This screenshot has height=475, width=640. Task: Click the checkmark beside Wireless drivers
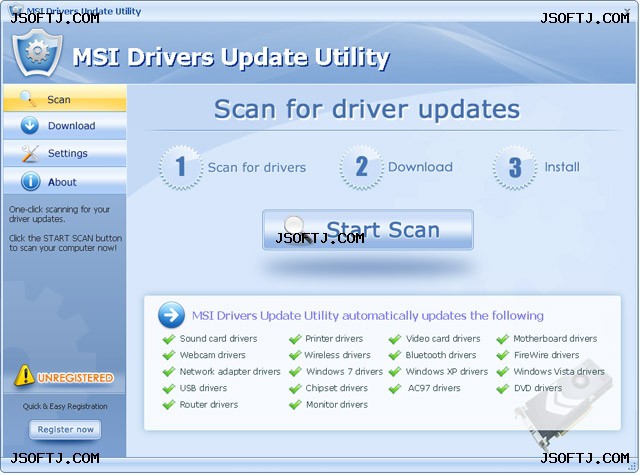click(x=295, y=355)
